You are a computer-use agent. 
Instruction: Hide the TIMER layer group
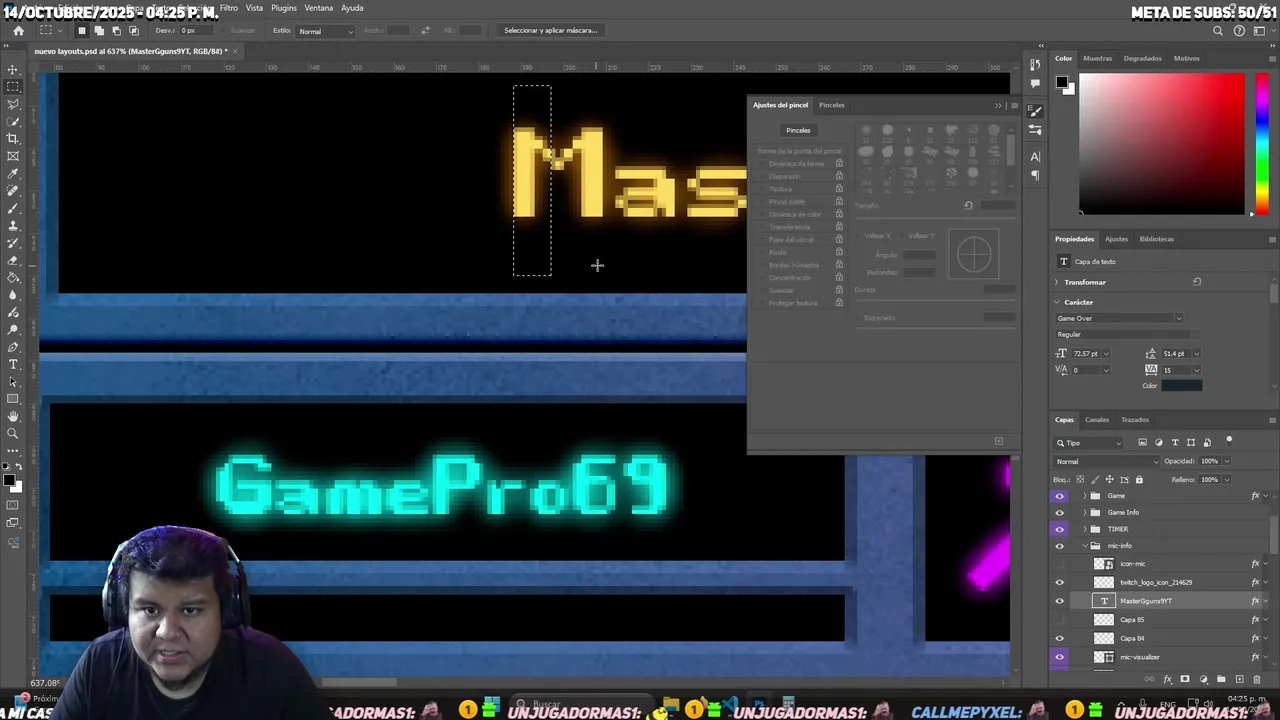coord(1060,529)
